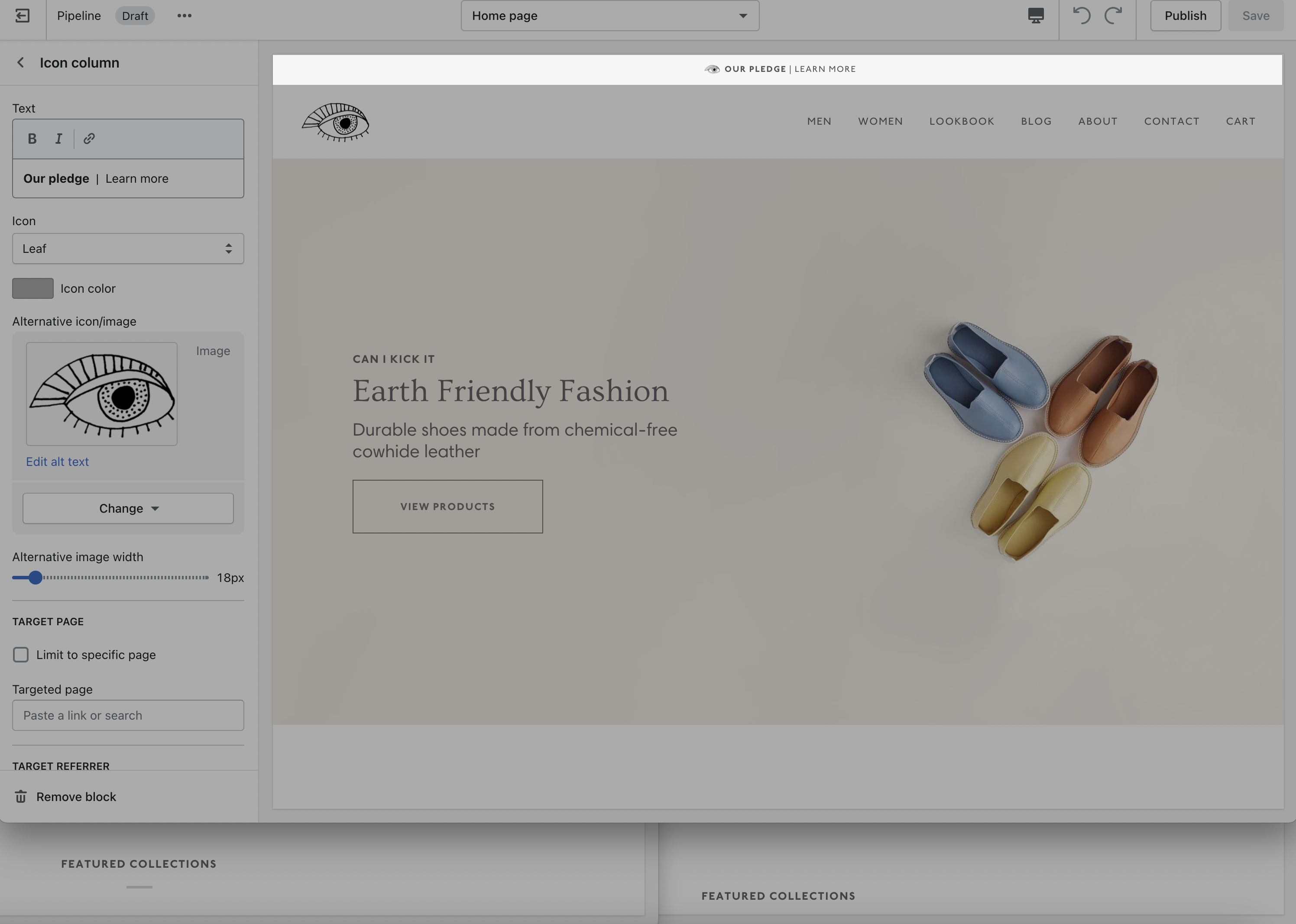This screenshot has width=1296, height=924.
Task: Click the Publish button
Action: [1185, 15]
